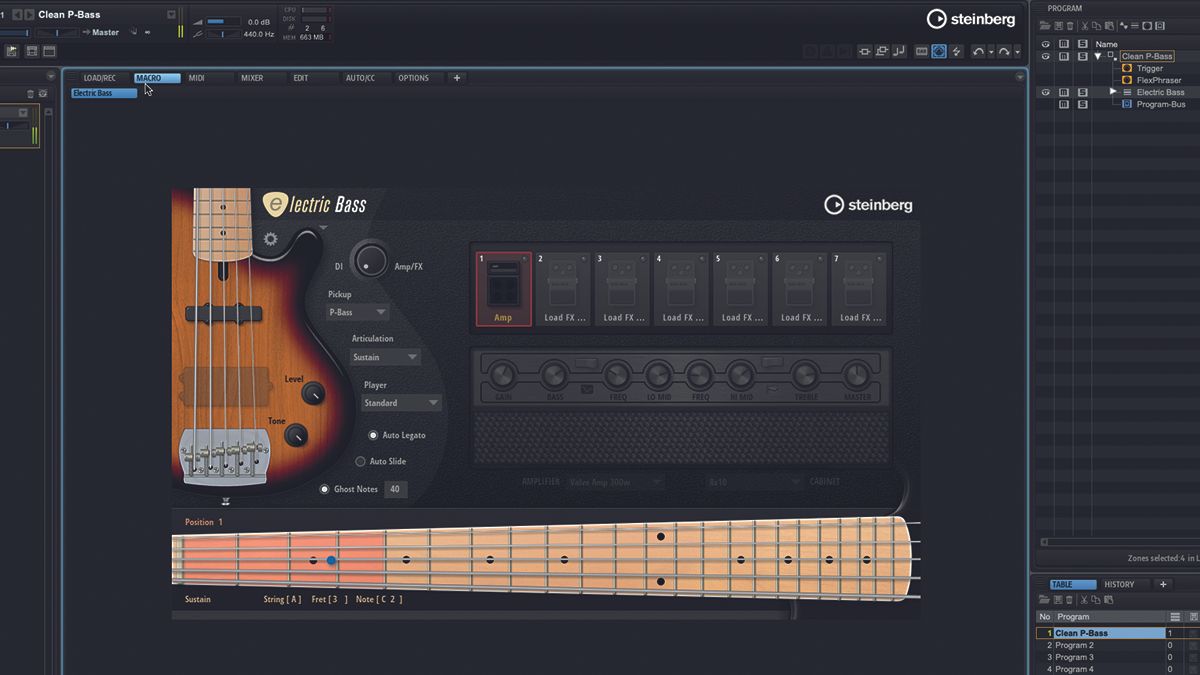The image size is (1200, 675).
Task: Select Program 2 in program table
Action: (x=1100, y=645)
